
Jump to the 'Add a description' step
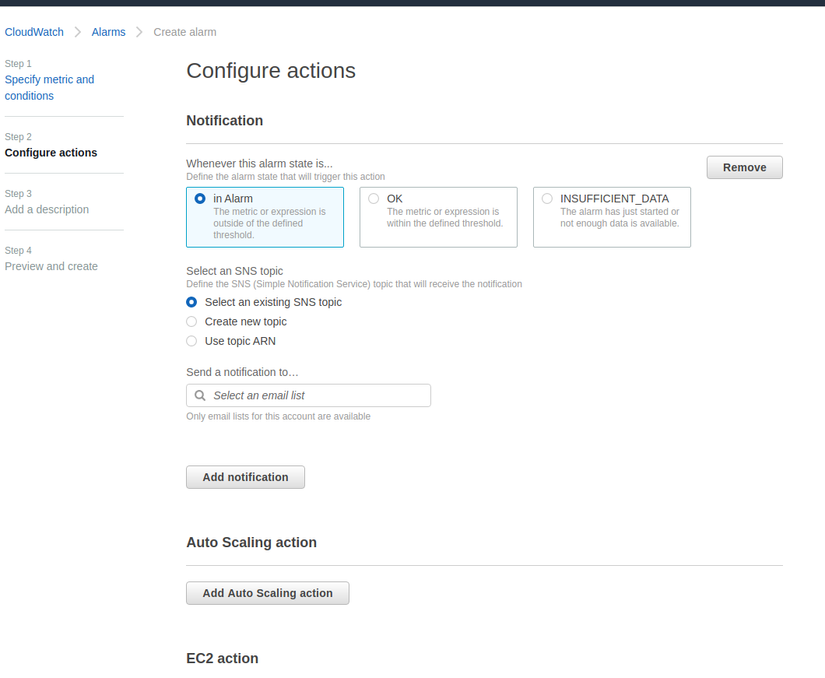[47, 210]
